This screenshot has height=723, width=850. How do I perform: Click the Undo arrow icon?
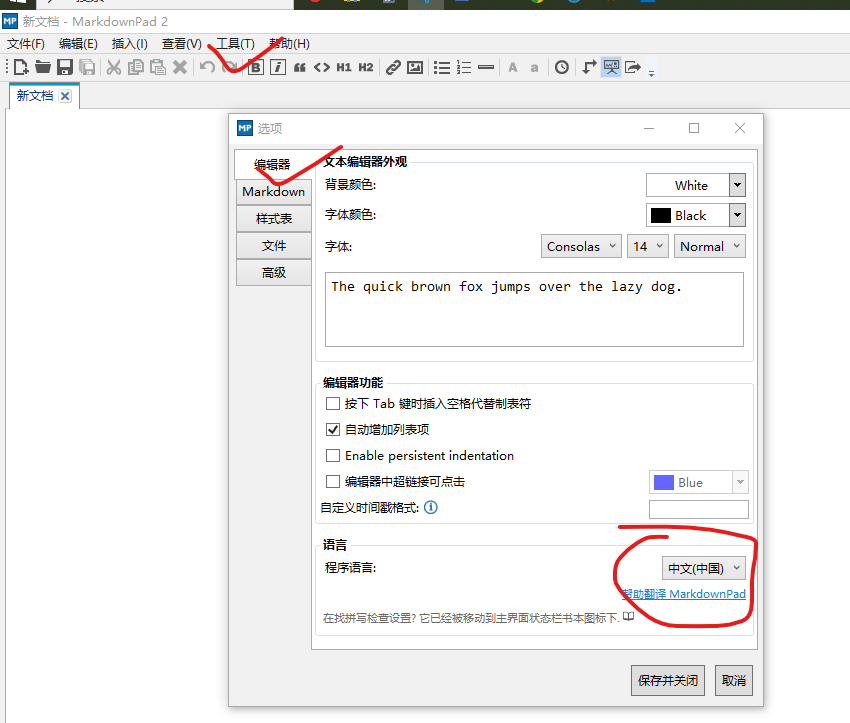207,67
